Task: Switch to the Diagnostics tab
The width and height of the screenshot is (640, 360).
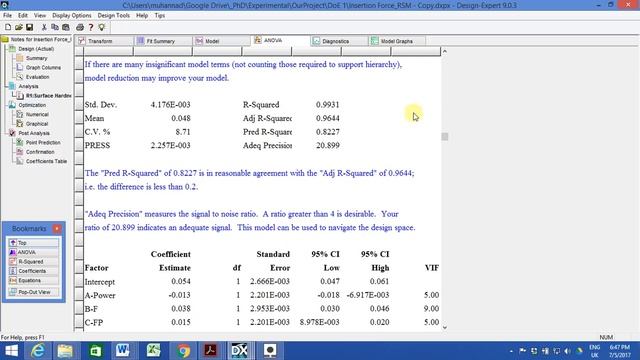Action: pos(340,41)
